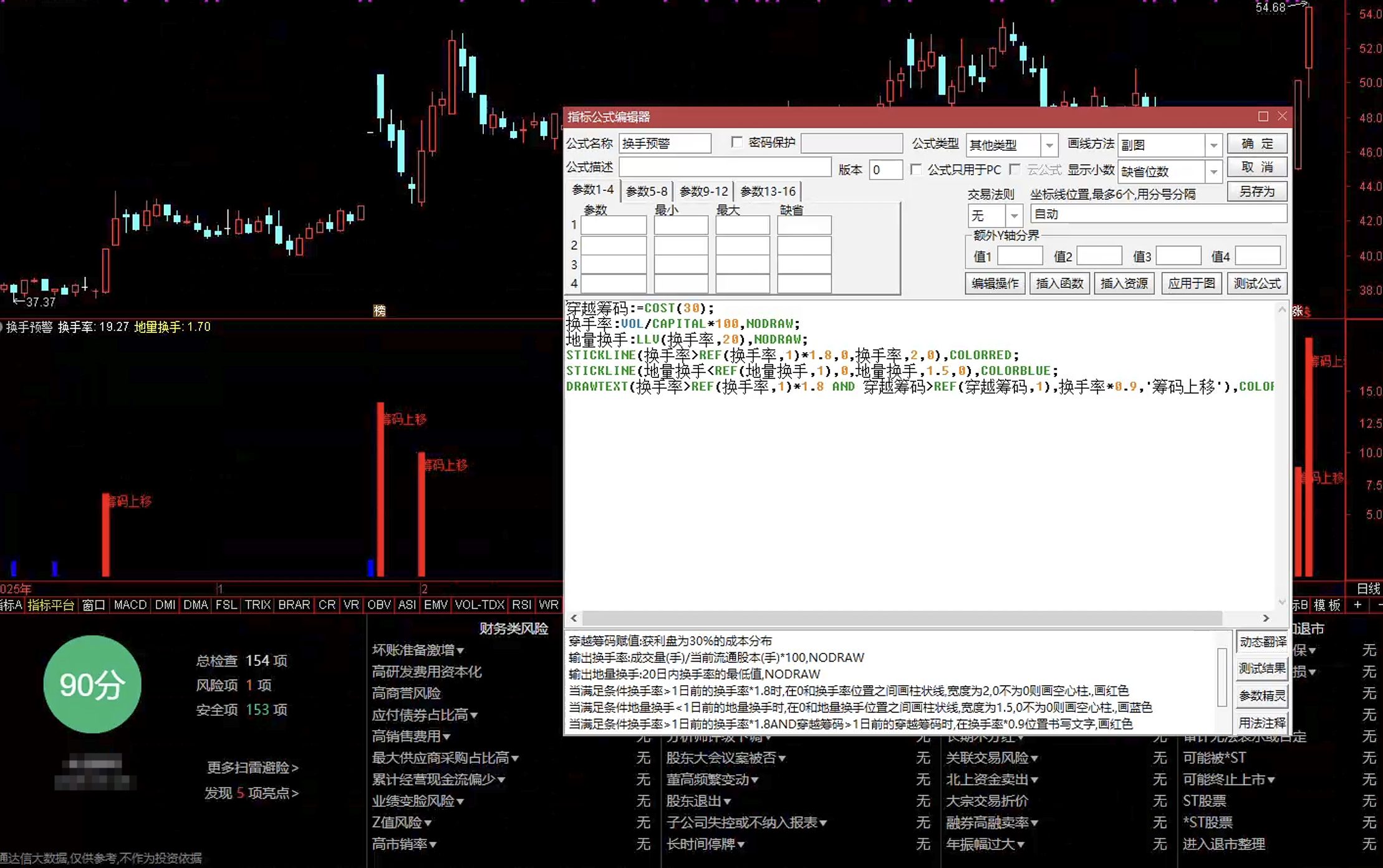
Task: Click the 应用于图 button
Action: click(1192, 284)
